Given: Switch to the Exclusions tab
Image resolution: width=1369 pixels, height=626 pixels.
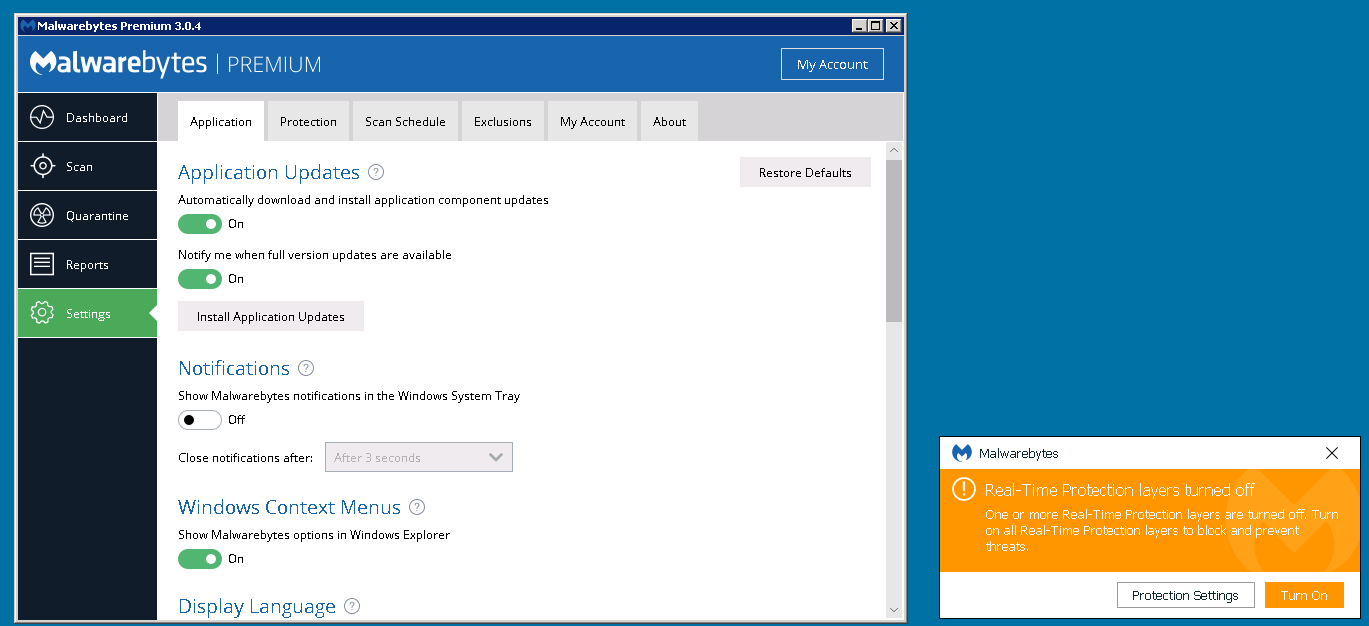Looking at the screenshot, I should [x=503, y=121].
